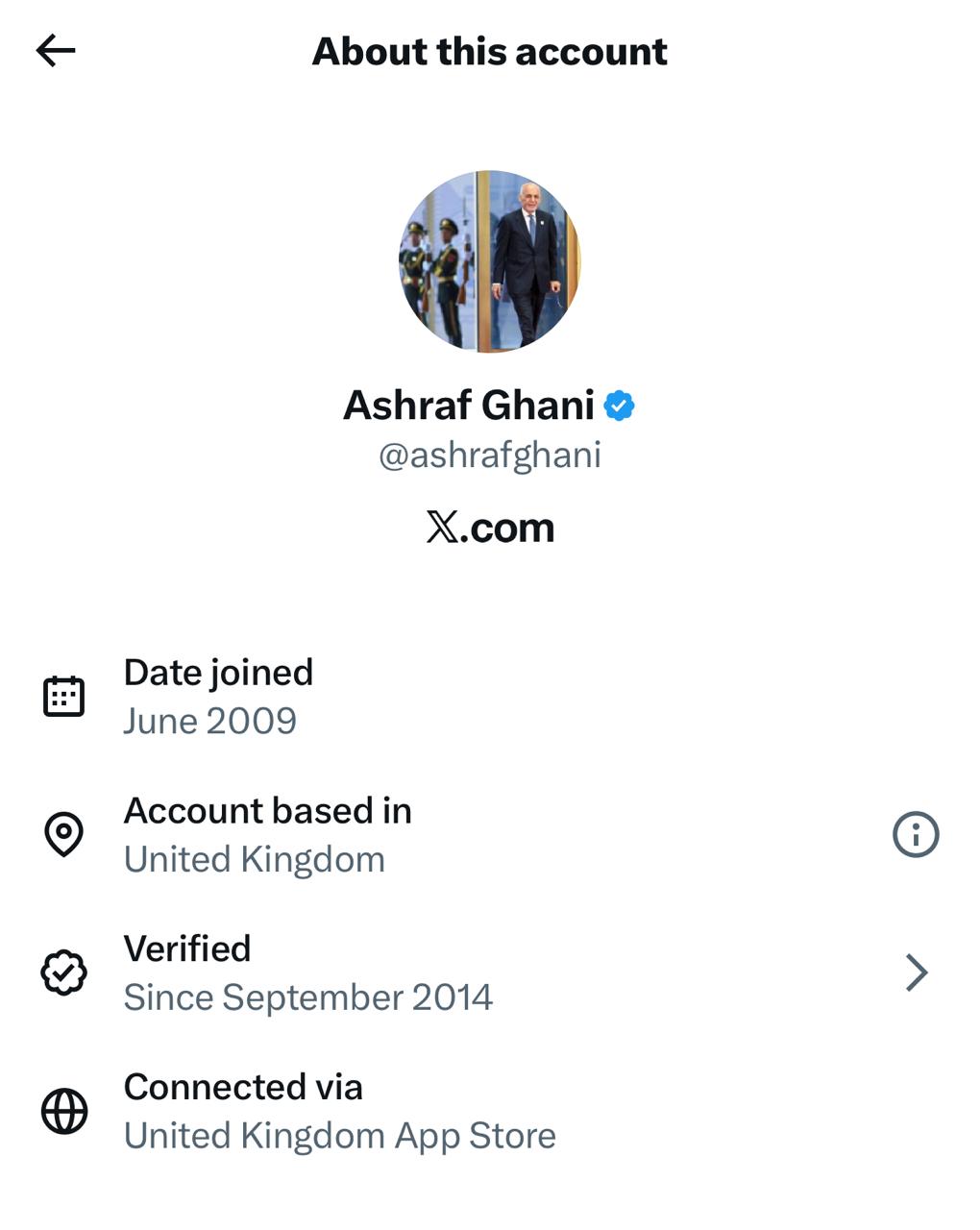This screenshot has width=980, height=1230.
Task: Open the circular profile picture
Action: 489,261
